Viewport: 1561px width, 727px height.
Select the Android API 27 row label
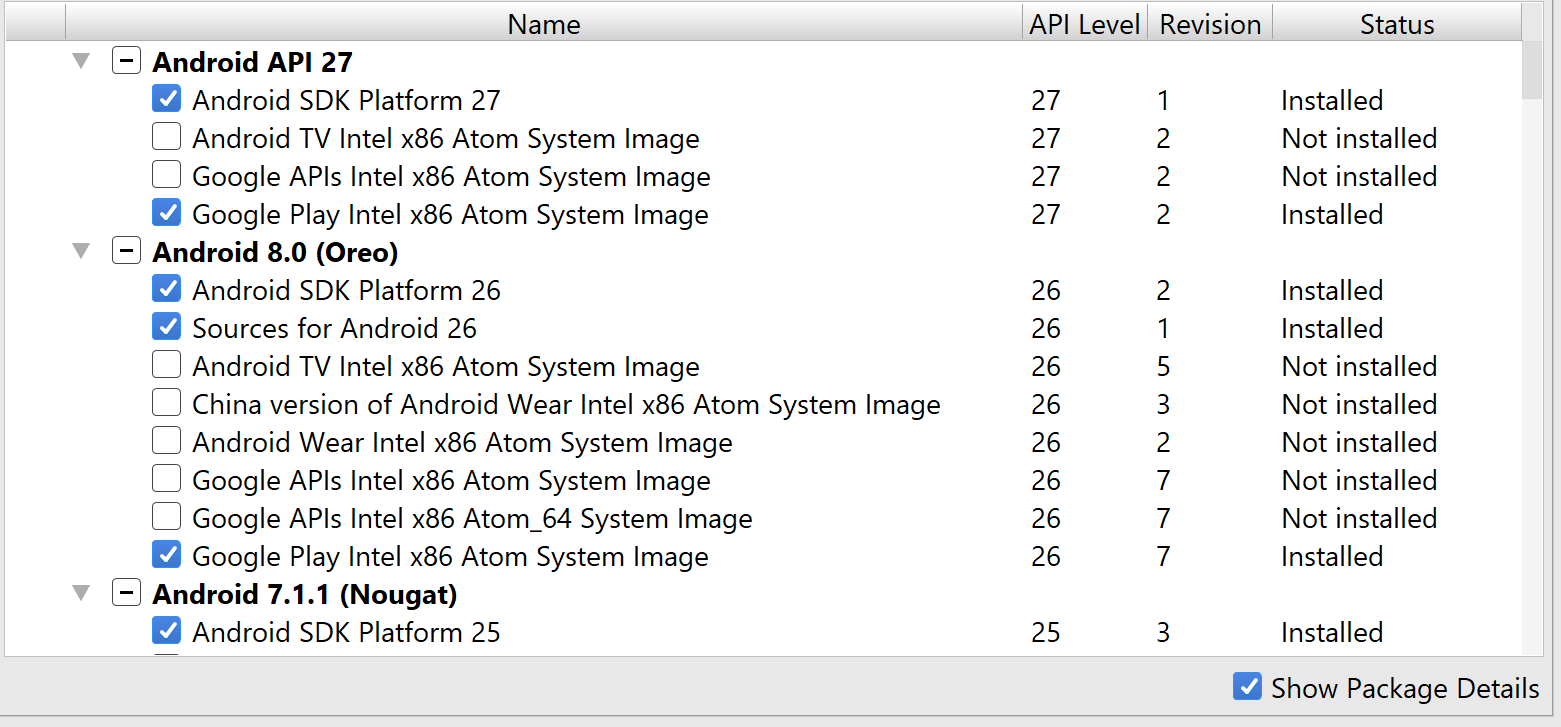coord(252,62)
